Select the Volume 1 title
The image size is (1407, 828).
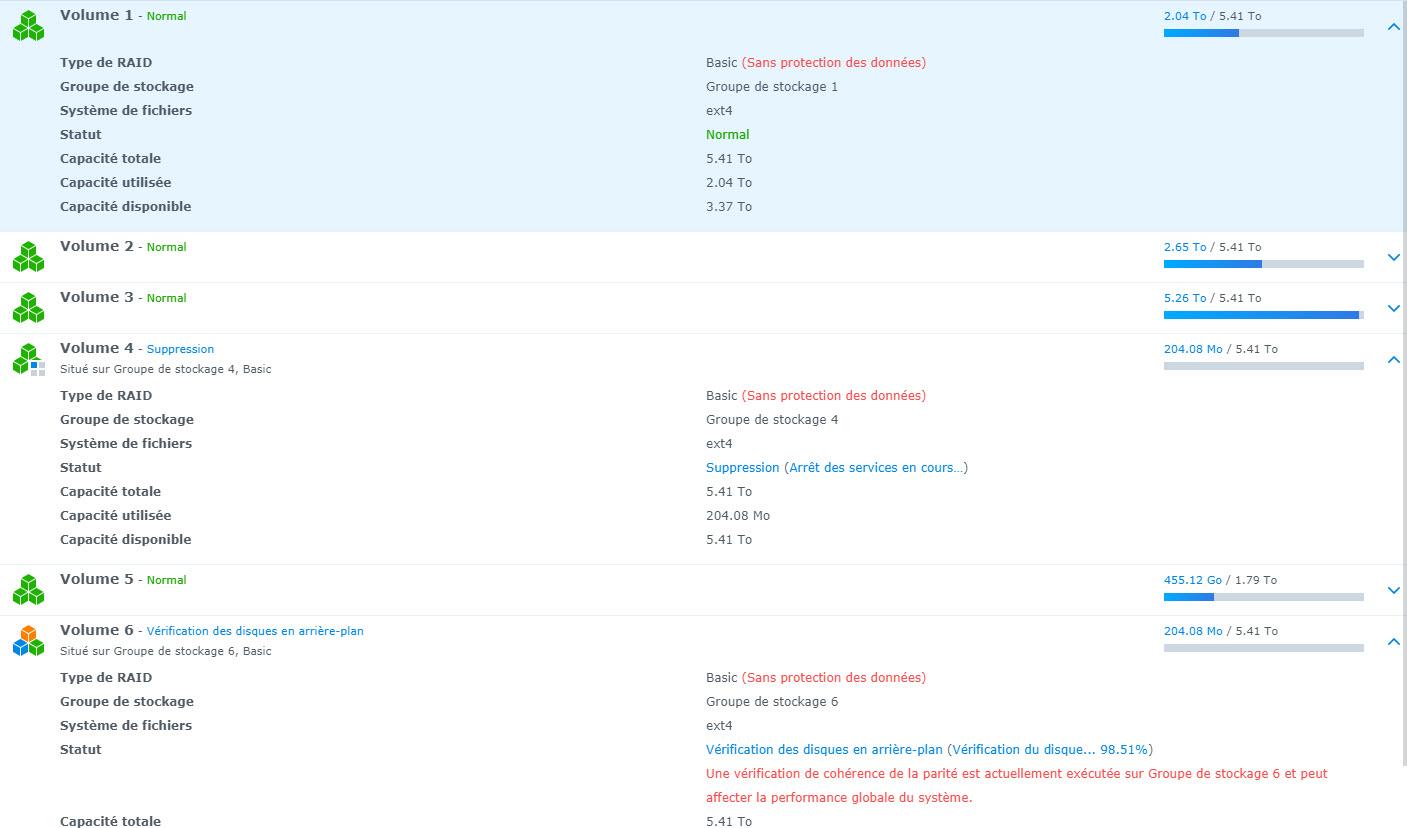96,15
